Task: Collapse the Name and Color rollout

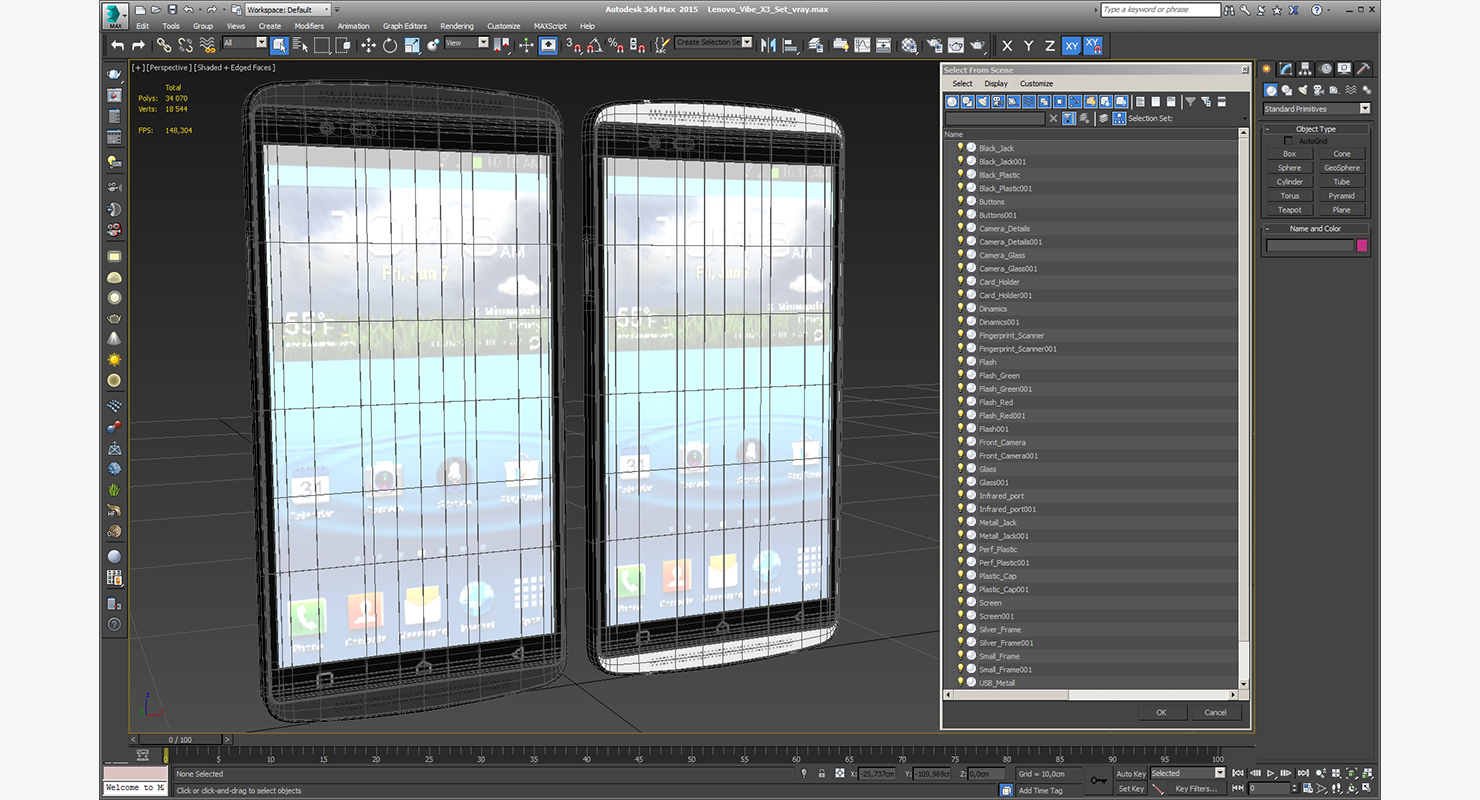Action: click(1315, 229)
